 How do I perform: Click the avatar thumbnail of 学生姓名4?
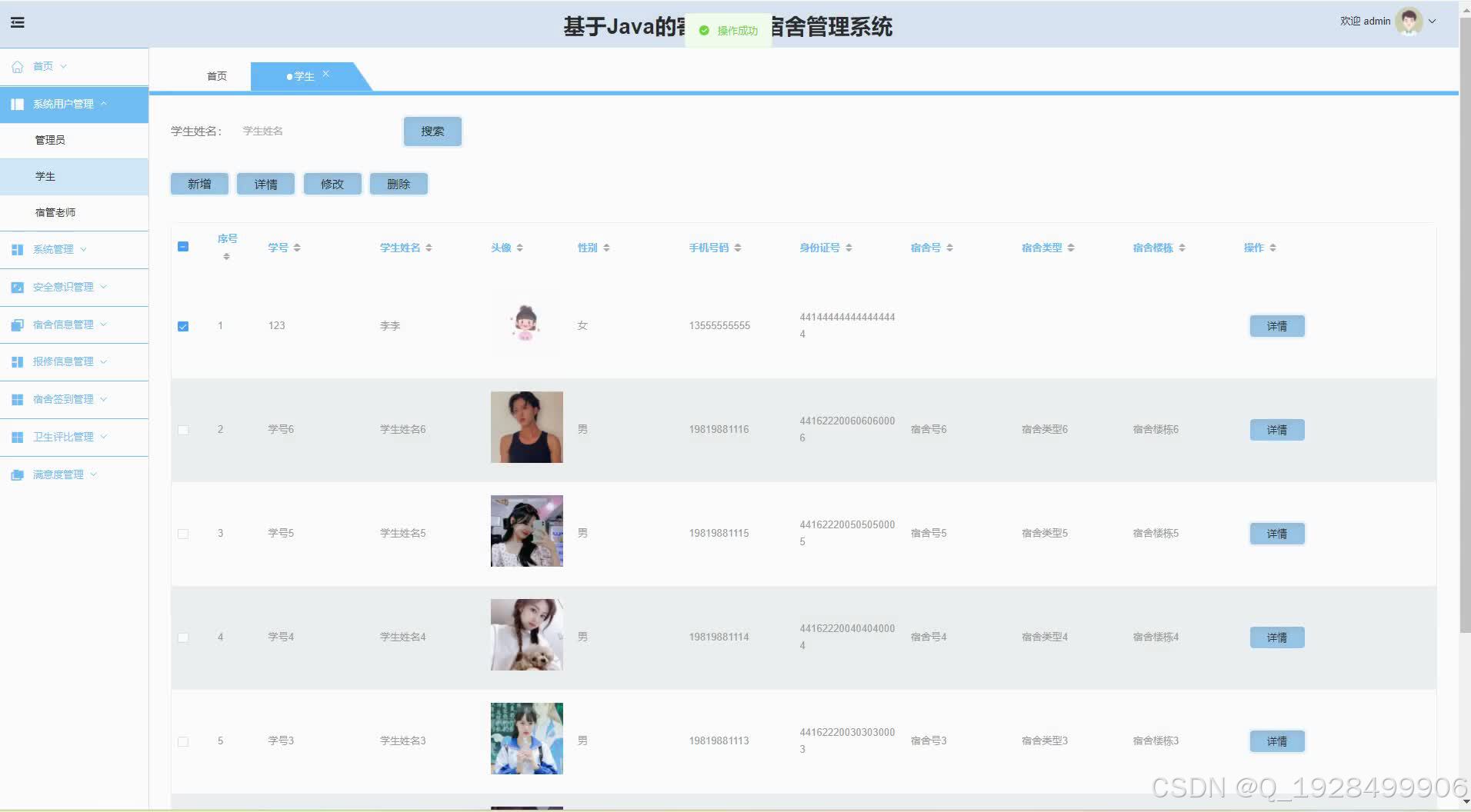pyautogui.click(x=527, y=635)
